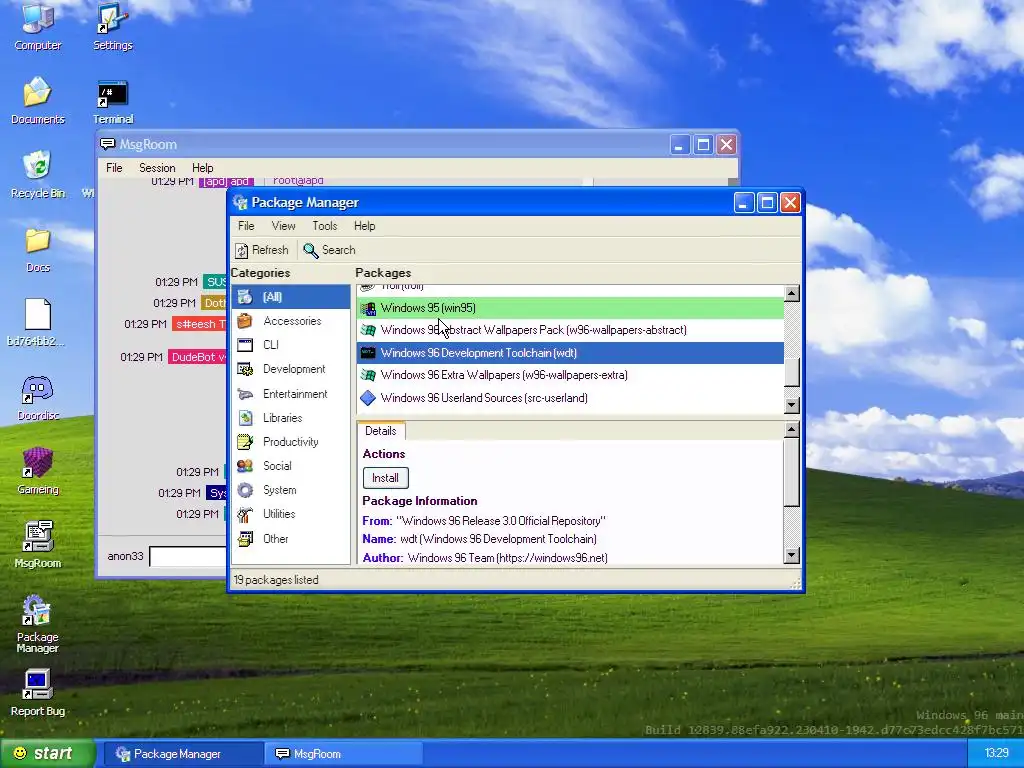This screenshot has height=768, width=1024.
Task: Click the Windows 95 package icon
Action: click(x=368, y=308)
